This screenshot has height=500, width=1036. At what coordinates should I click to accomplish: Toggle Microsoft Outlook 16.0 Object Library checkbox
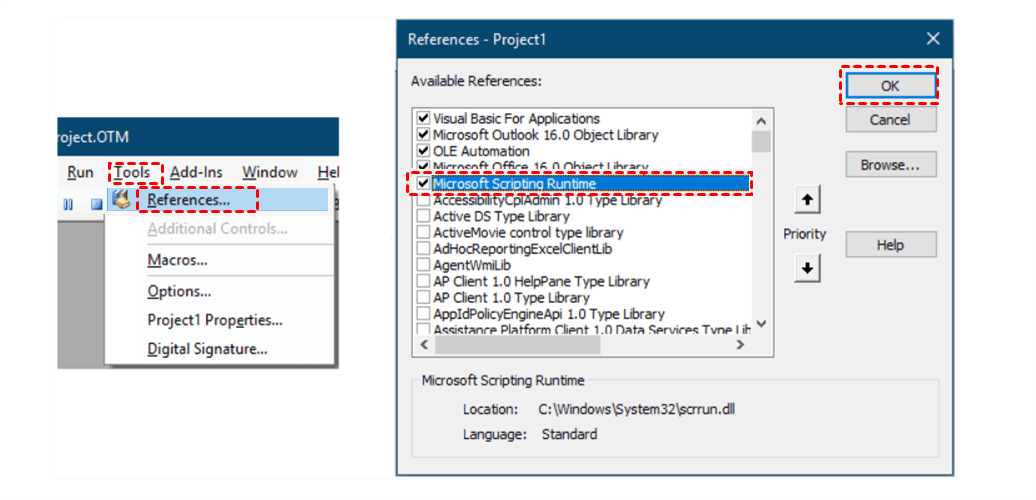[x=424, y=135]
